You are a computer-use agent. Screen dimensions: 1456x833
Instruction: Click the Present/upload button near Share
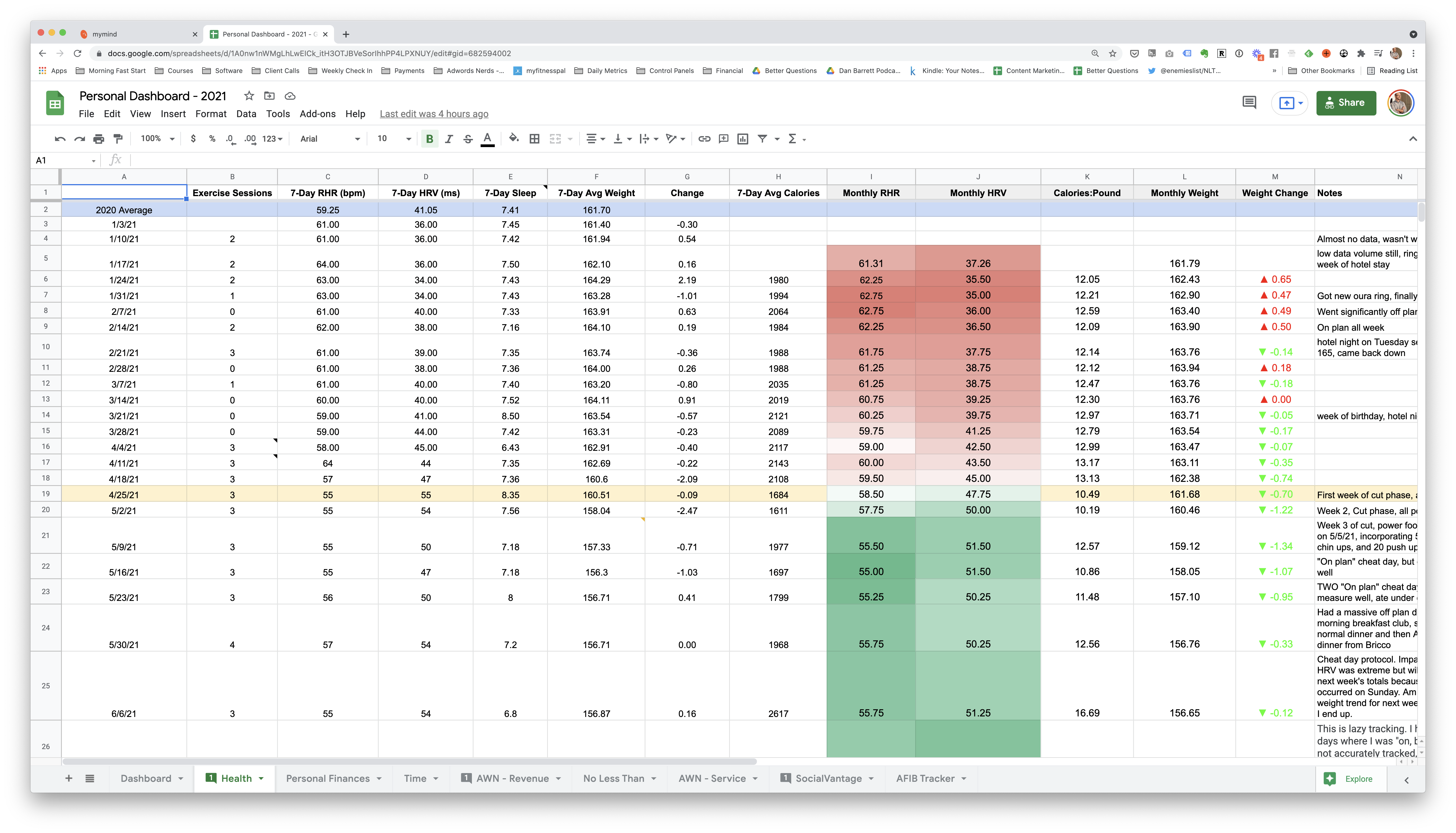click(1290, 103)
